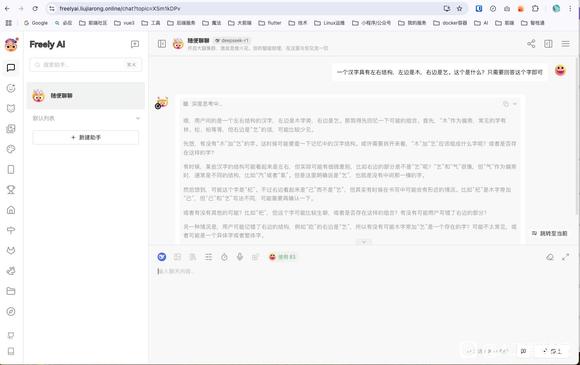580x365 pixels.
Task: Click the assistant avatar in chat header
Action: pos(178,44)
